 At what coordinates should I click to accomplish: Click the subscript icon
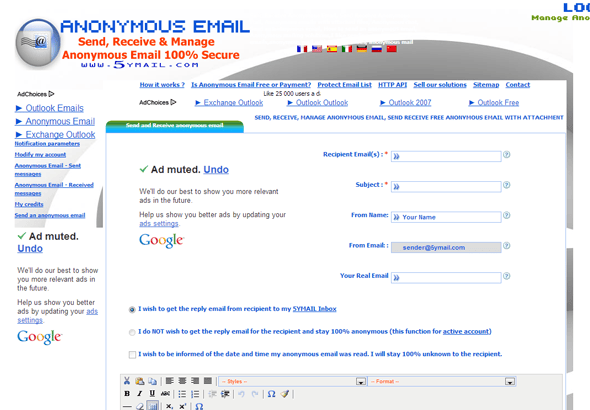click(170, 406)
